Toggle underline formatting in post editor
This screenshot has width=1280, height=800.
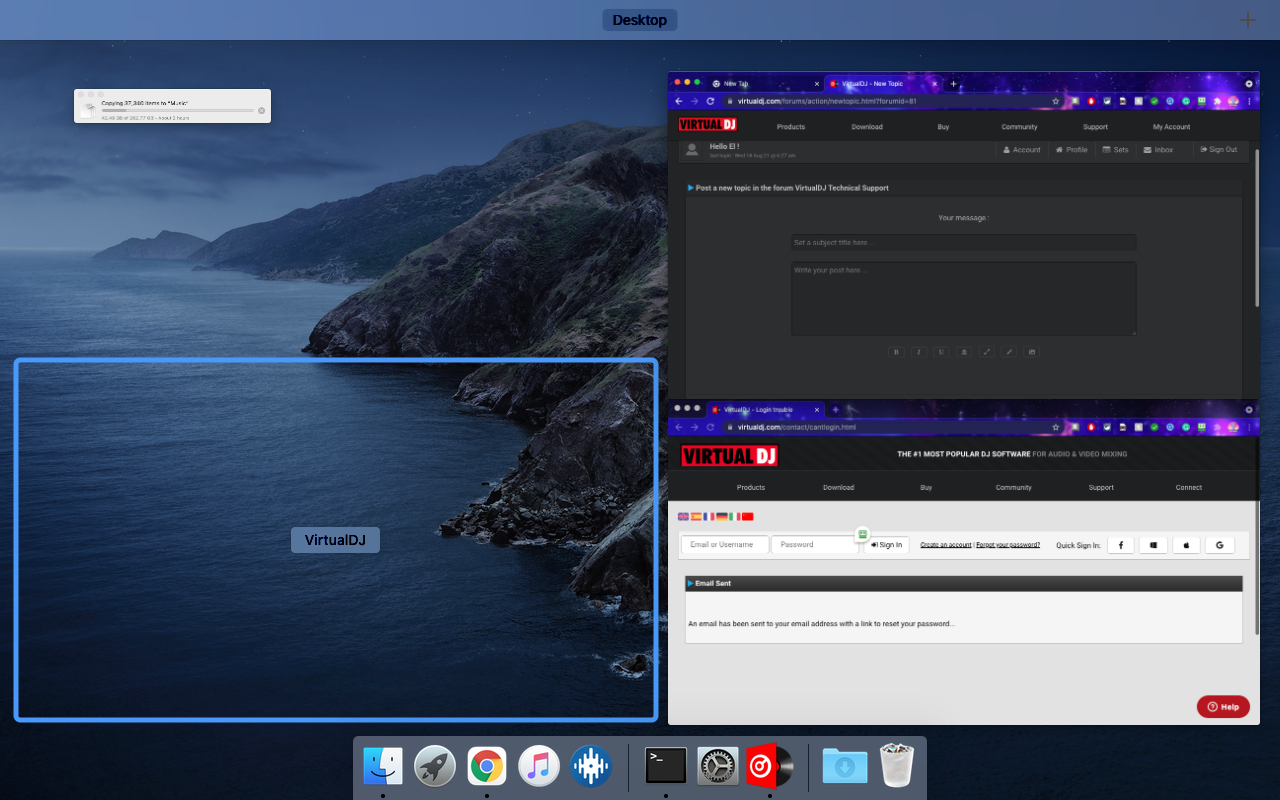tap(941, 352)
